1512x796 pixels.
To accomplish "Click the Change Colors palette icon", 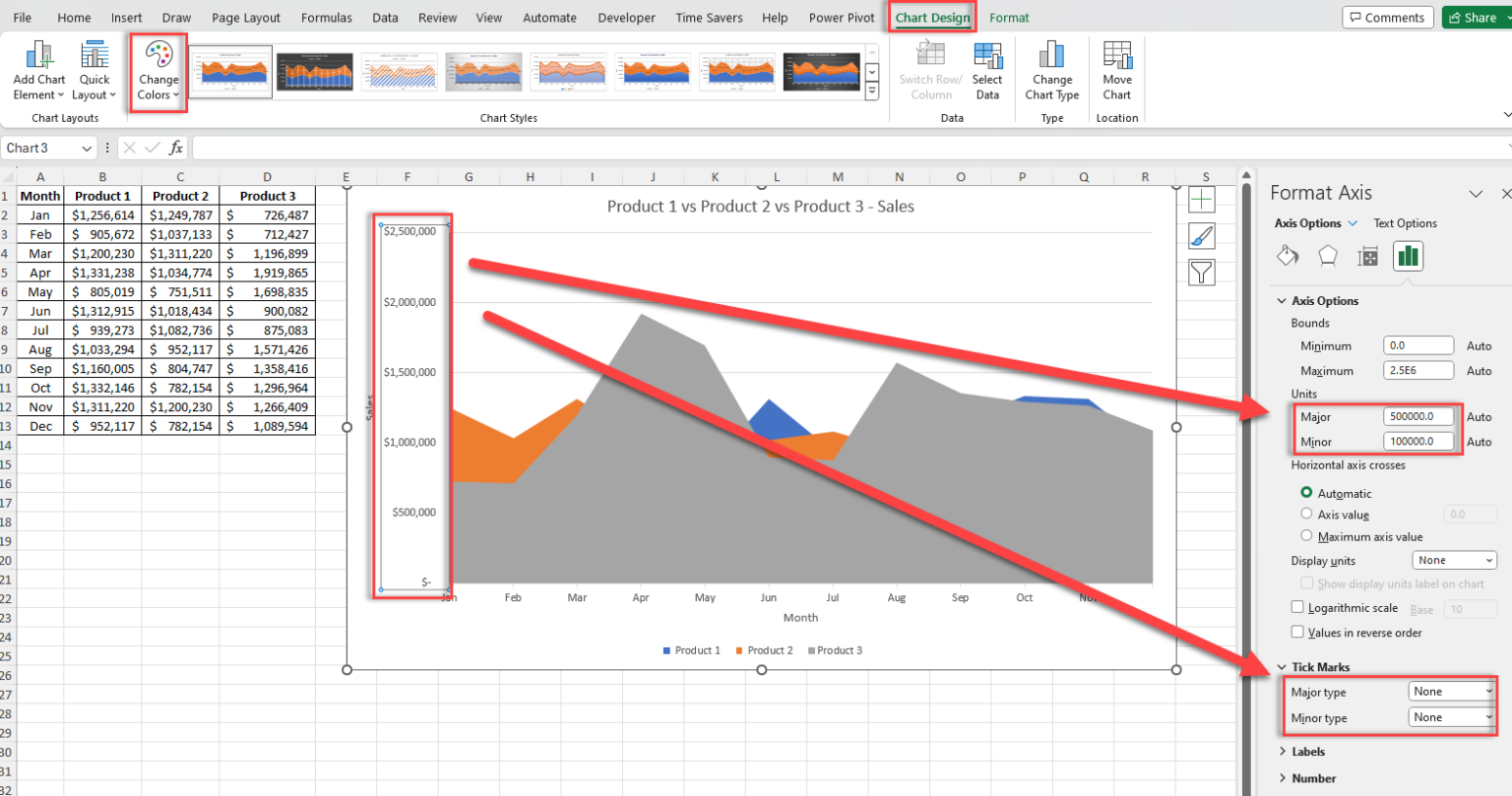I will point(158,55).
